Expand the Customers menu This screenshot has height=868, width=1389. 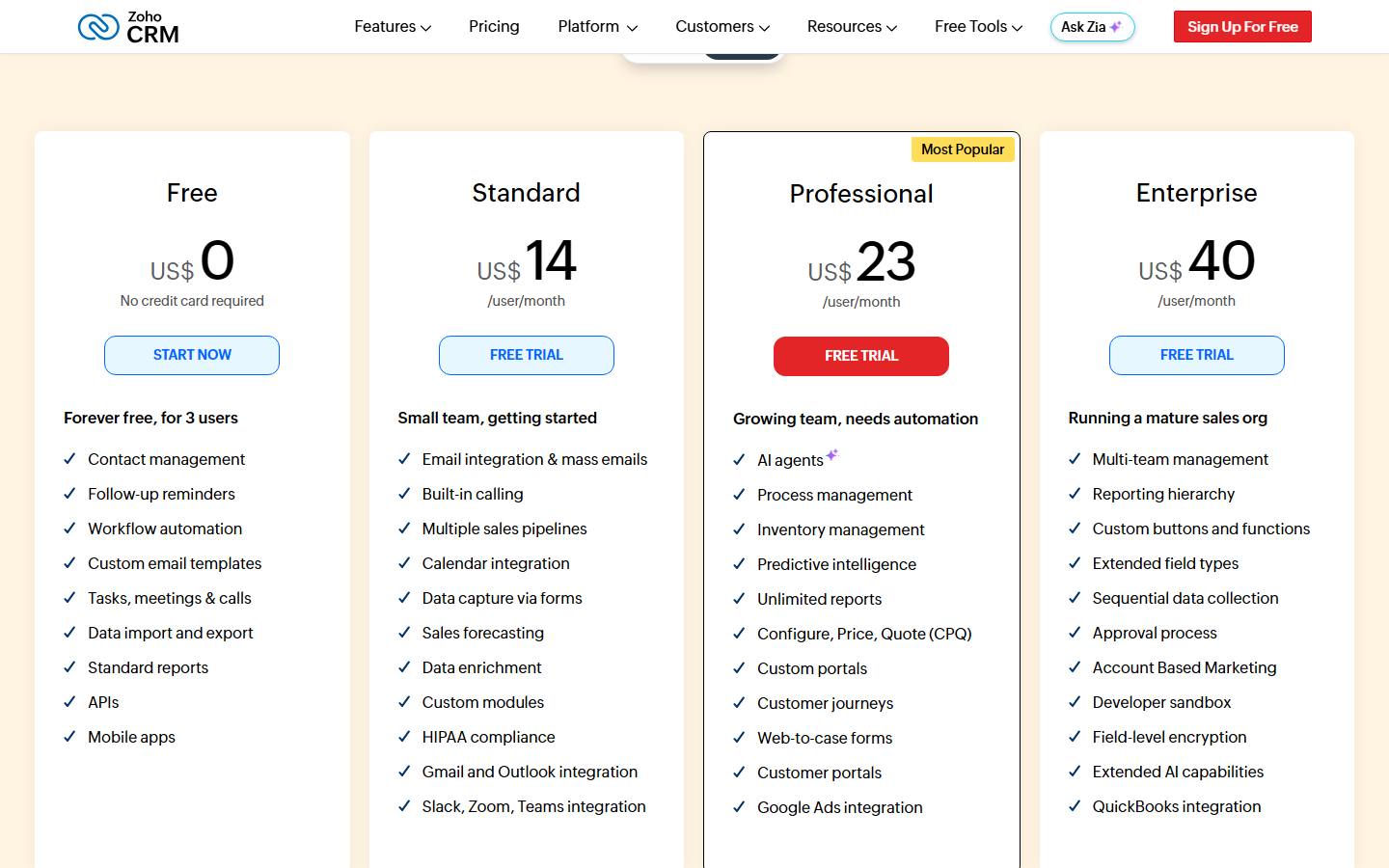click(x=722, y=27)
